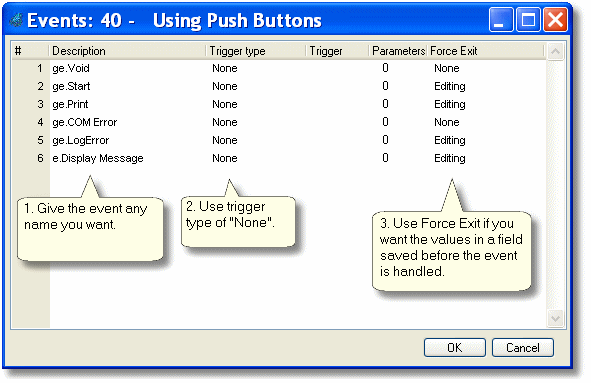Viewport: 591px width, 383px height.
Task: Maximize the Events window
Action: coord(528,20)
